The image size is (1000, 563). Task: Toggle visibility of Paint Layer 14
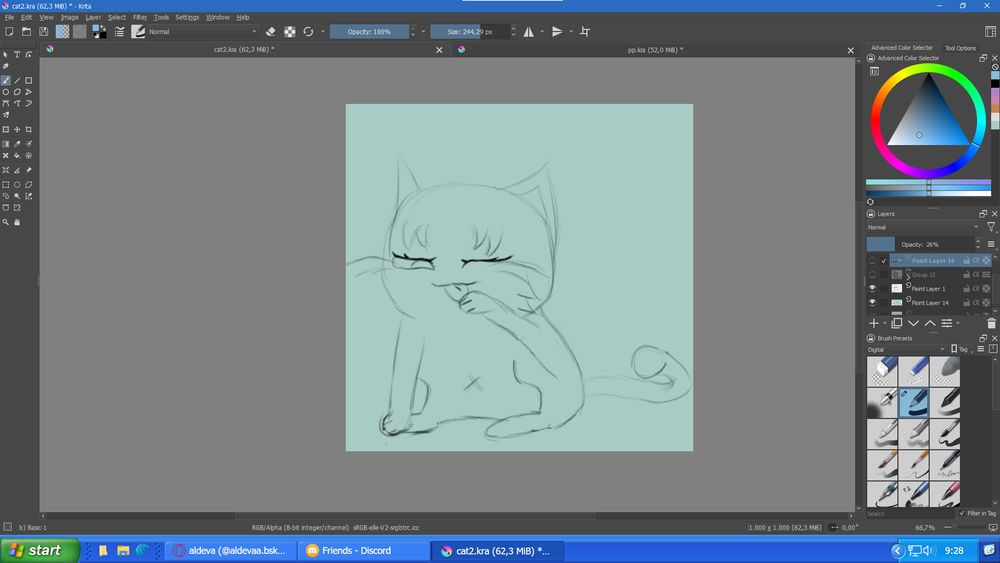tap(872, 302)
